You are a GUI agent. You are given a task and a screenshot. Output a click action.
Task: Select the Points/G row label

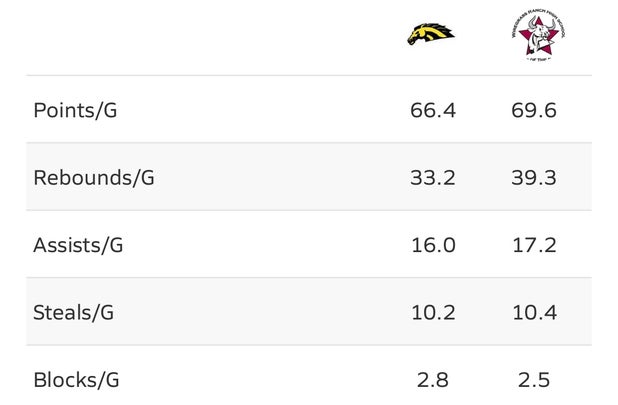coord(75,110)
